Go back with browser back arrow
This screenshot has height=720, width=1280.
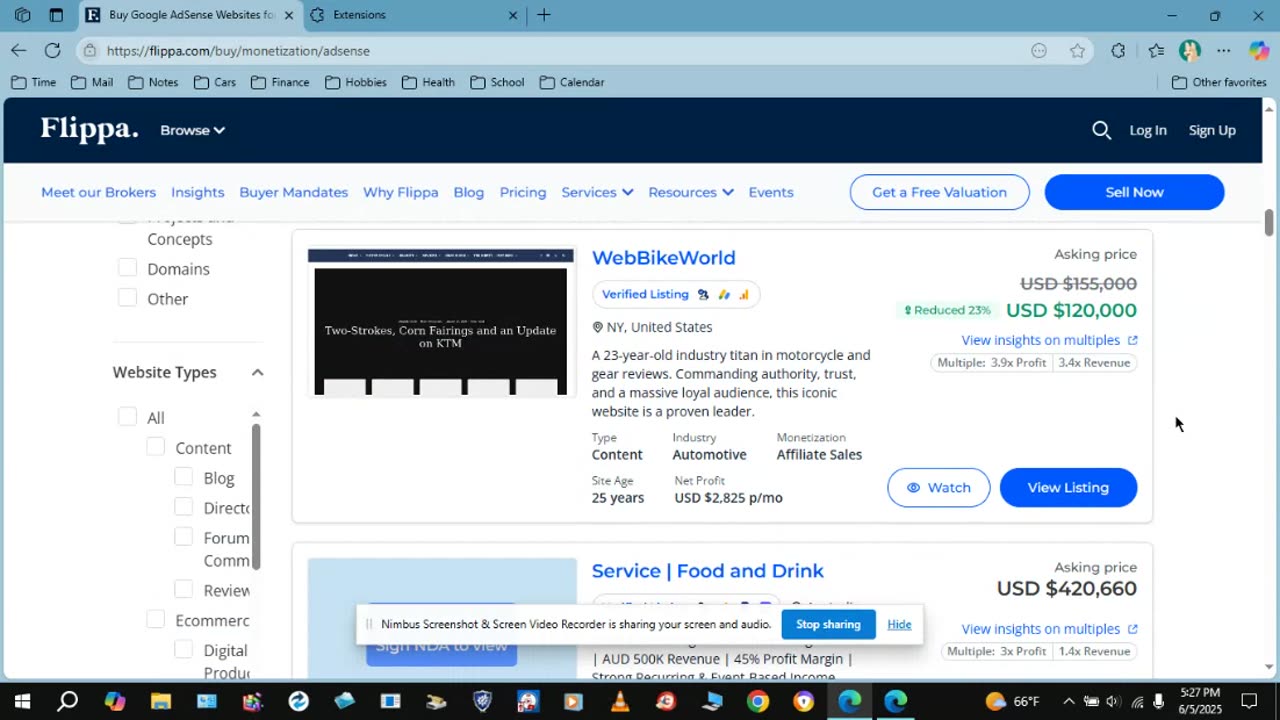click(x=19, y=50)
